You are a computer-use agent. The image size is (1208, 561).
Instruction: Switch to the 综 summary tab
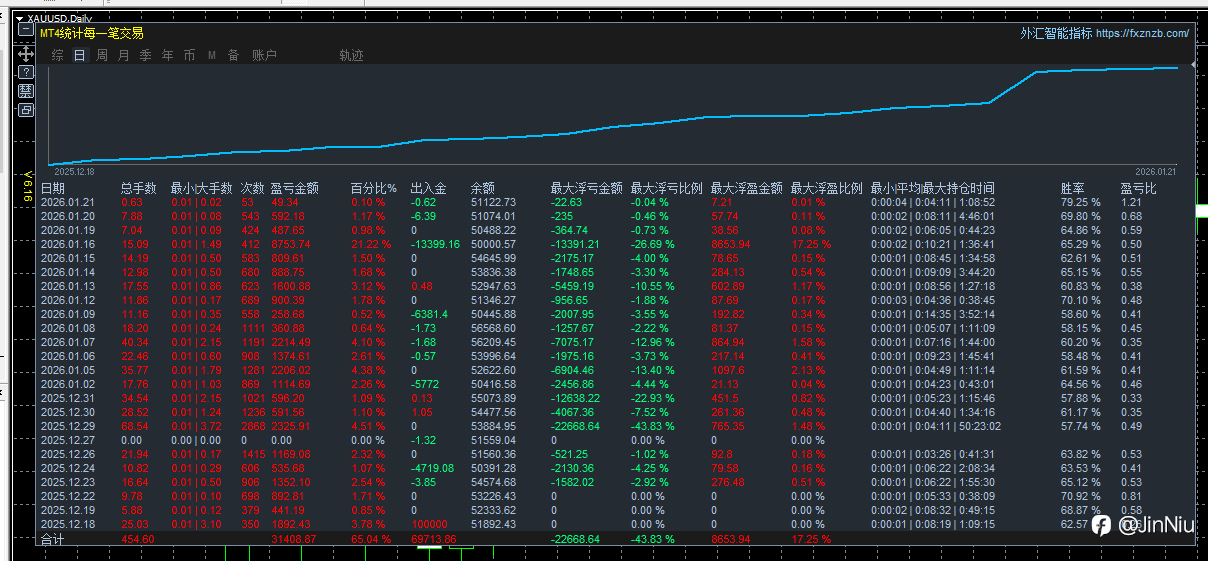(58, 56)
